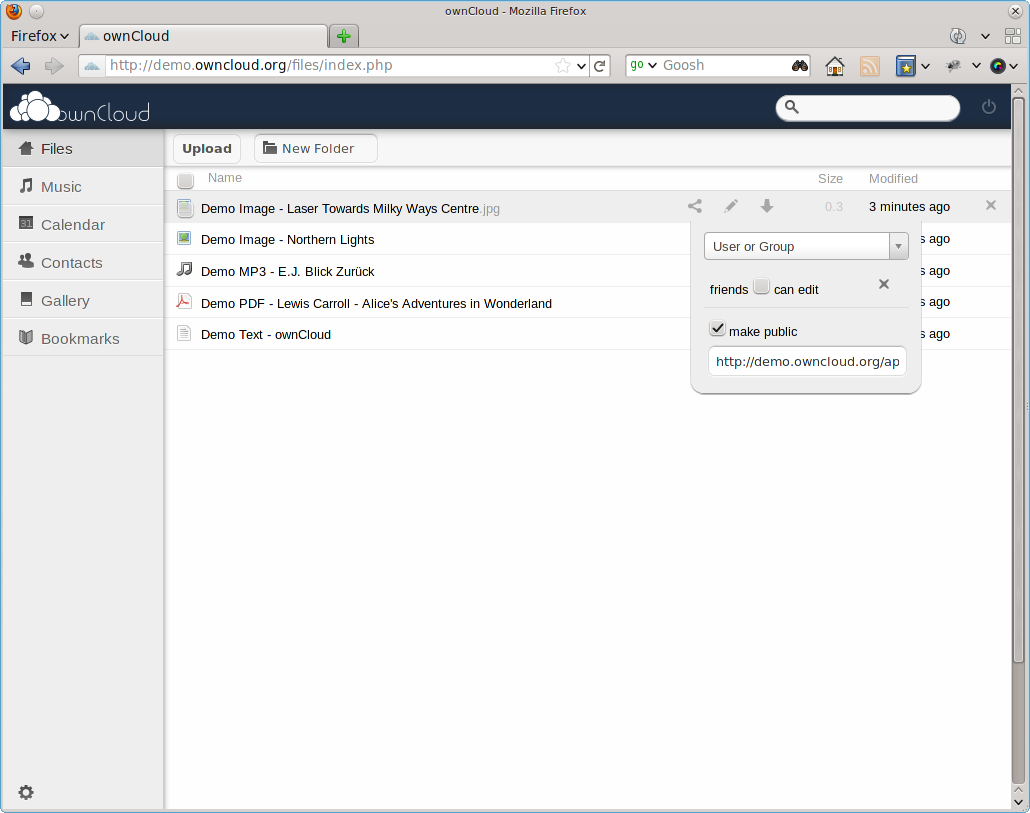Screen dimensions: 1030x813
Task: Download the Laser Towards Milky Ways image
Action: pyautogui.click(x=767, y=206)
